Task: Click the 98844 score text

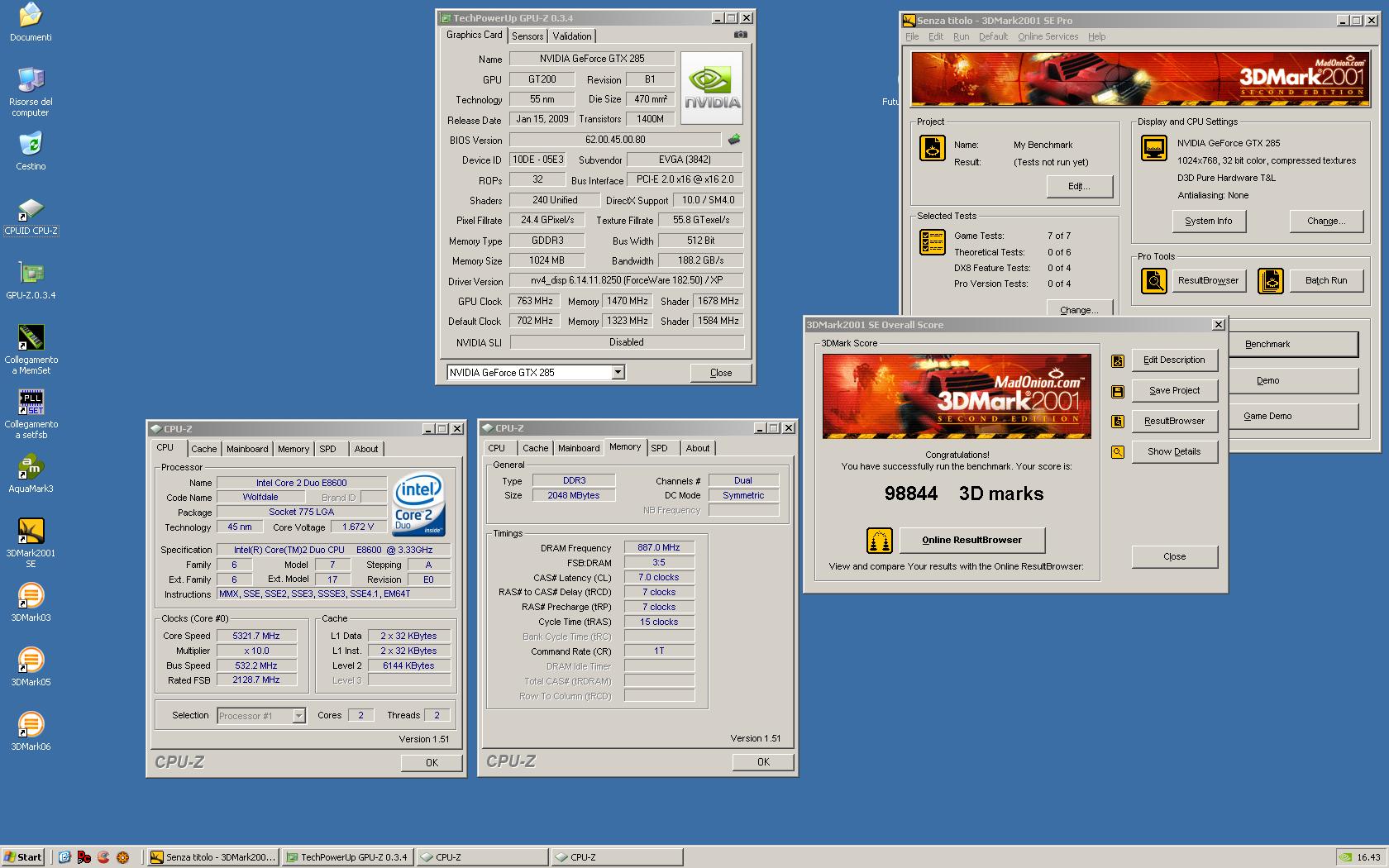Action: point(911,494)
